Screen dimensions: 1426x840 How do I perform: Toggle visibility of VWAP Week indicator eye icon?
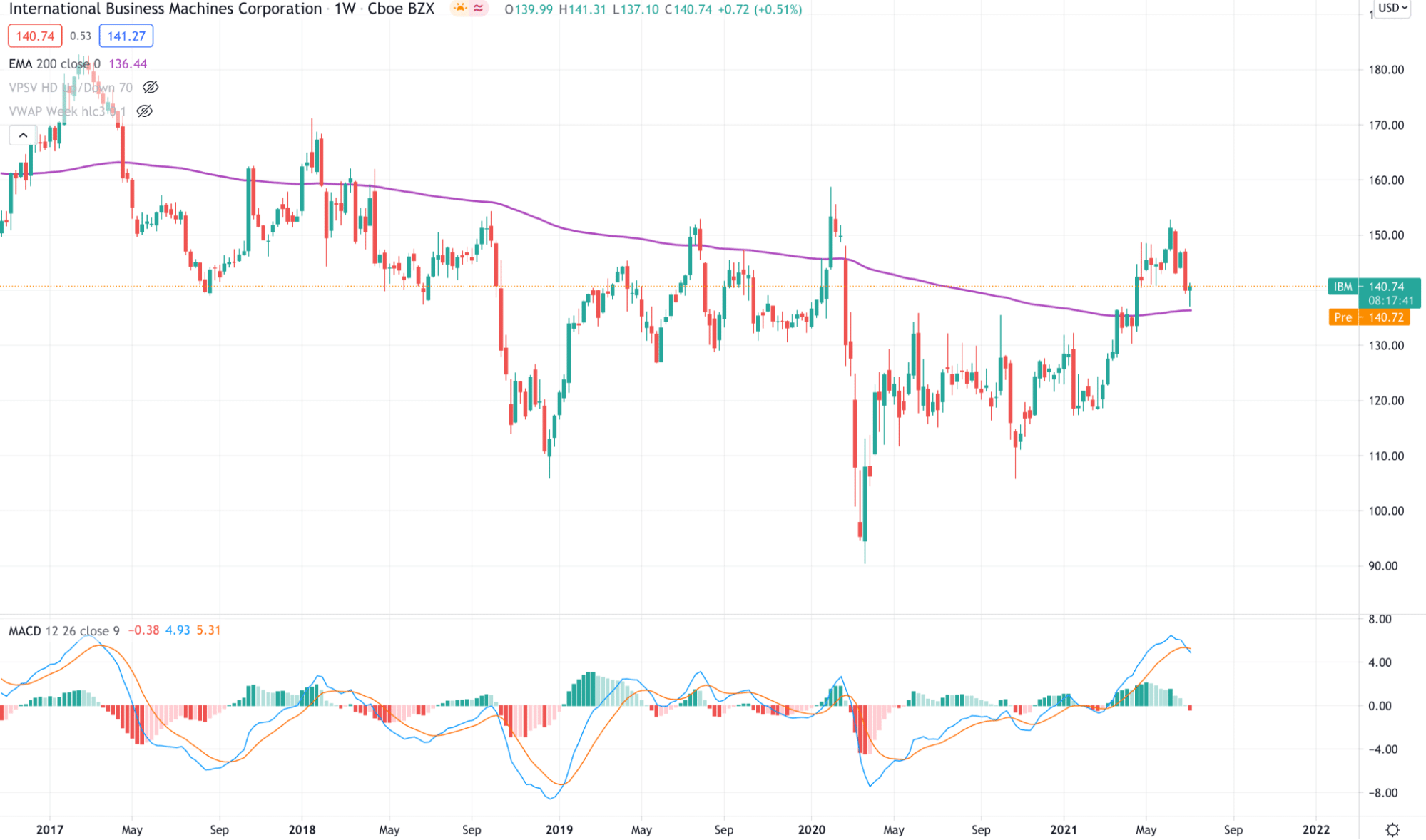pyautogui.click(x=144, y=111)
